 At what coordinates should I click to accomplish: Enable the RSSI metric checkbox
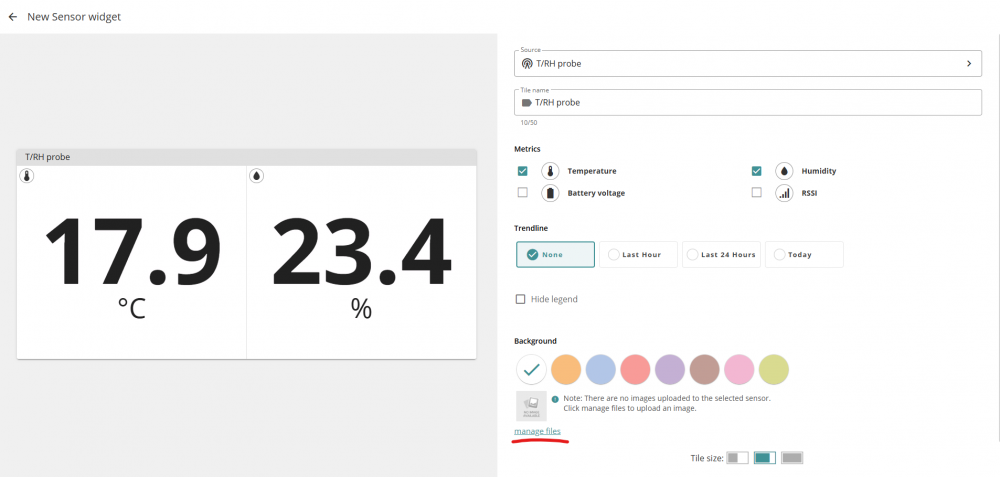(757, 193)
